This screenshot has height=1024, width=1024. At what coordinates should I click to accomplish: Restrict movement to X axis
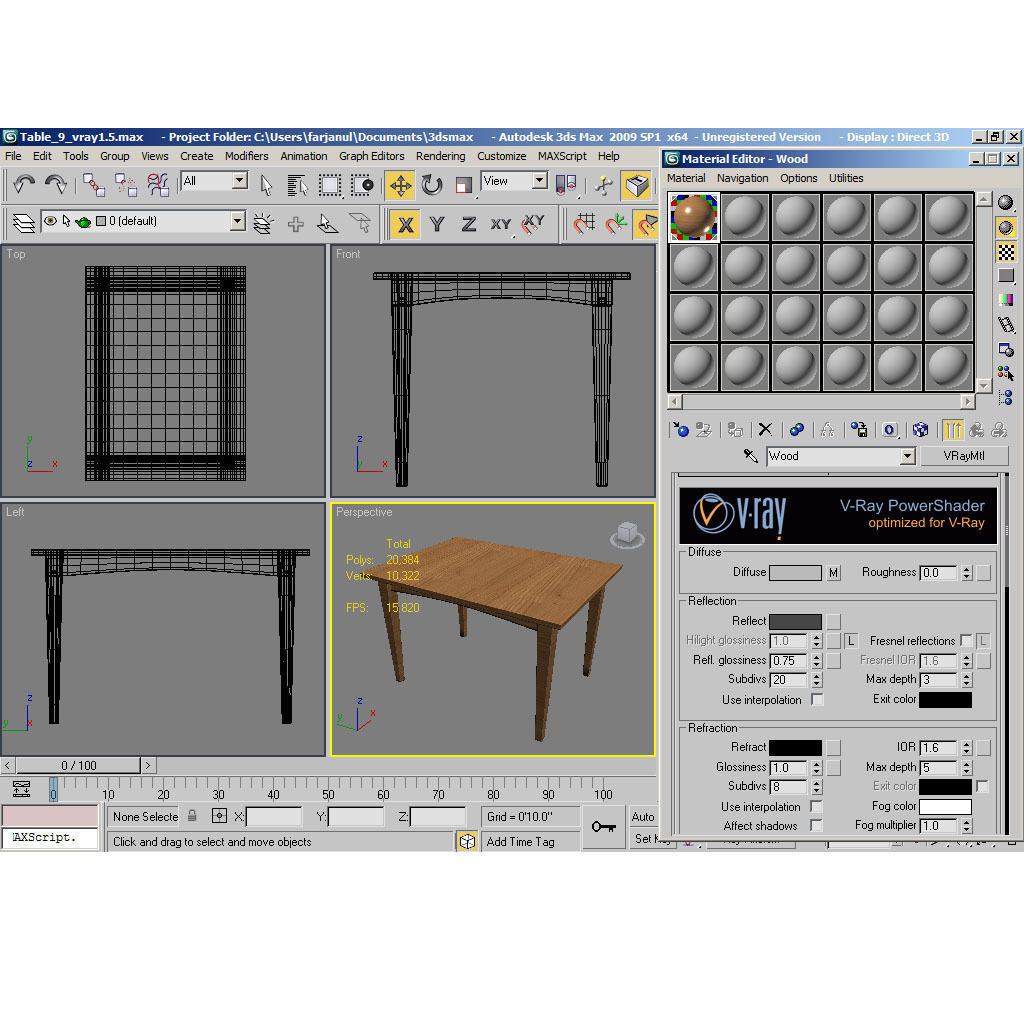406,224
